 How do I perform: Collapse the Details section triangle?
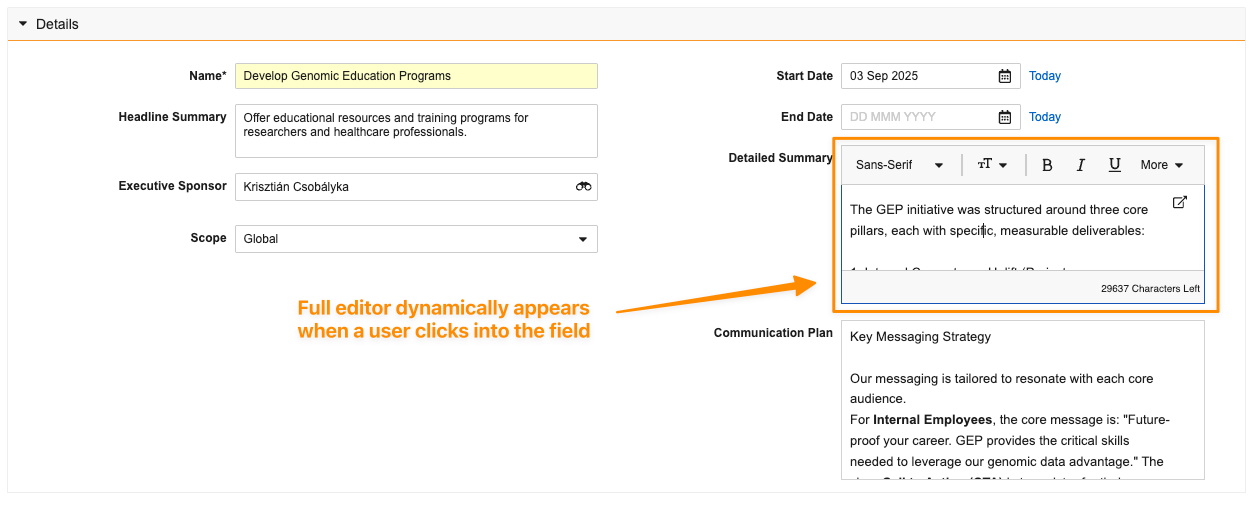23,24
